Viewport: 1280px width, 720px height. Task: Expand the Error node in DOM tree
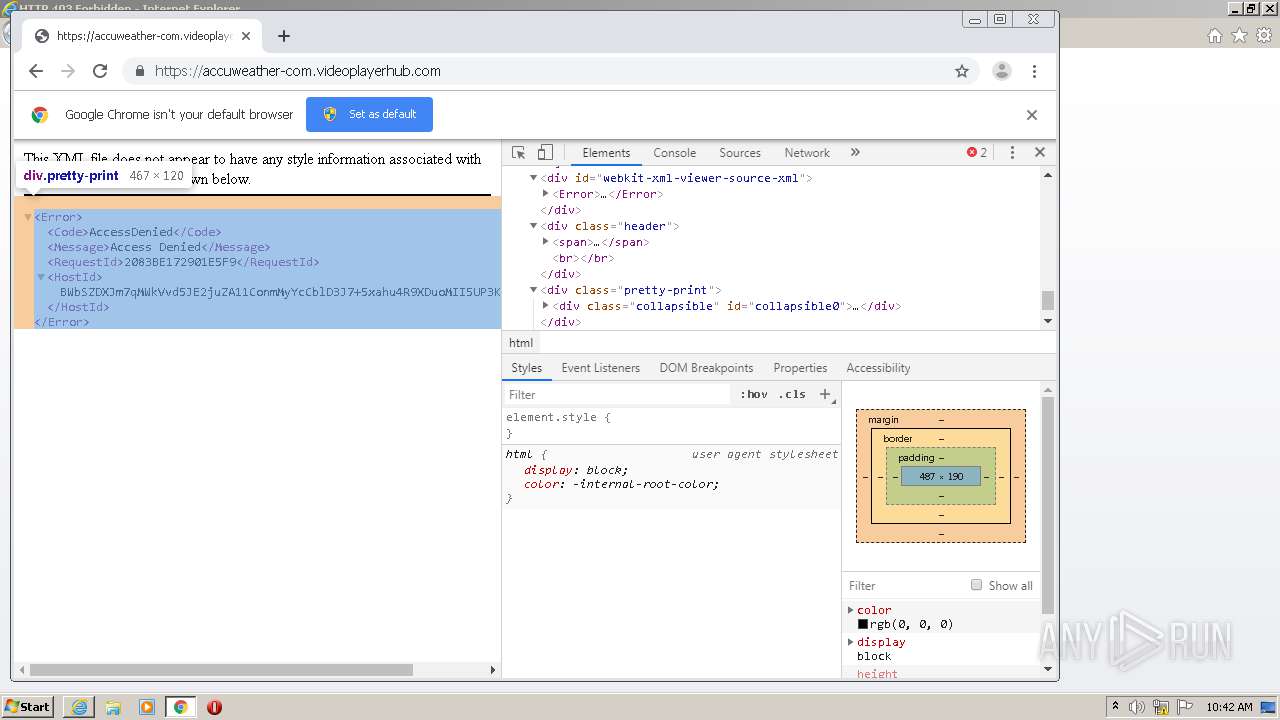(546, 194)
